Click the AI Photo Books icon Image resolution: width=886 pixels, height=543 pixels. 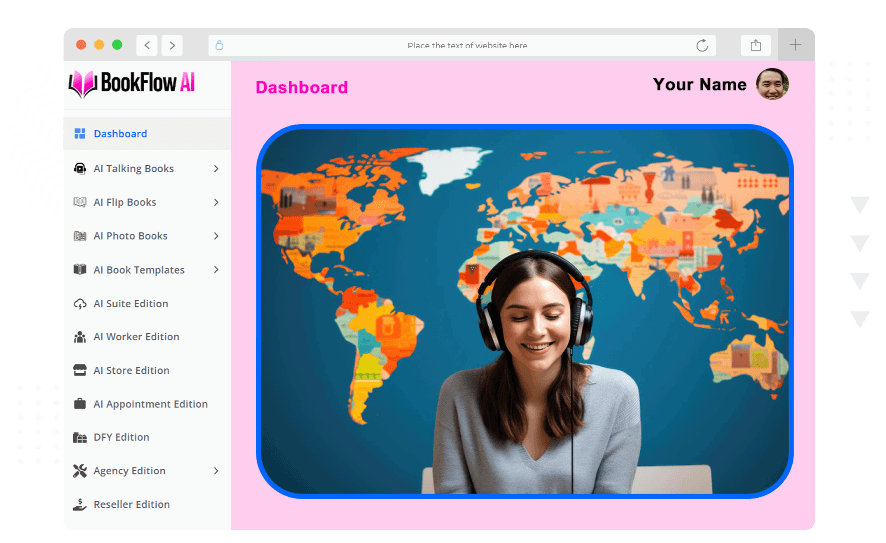point(80,236)
